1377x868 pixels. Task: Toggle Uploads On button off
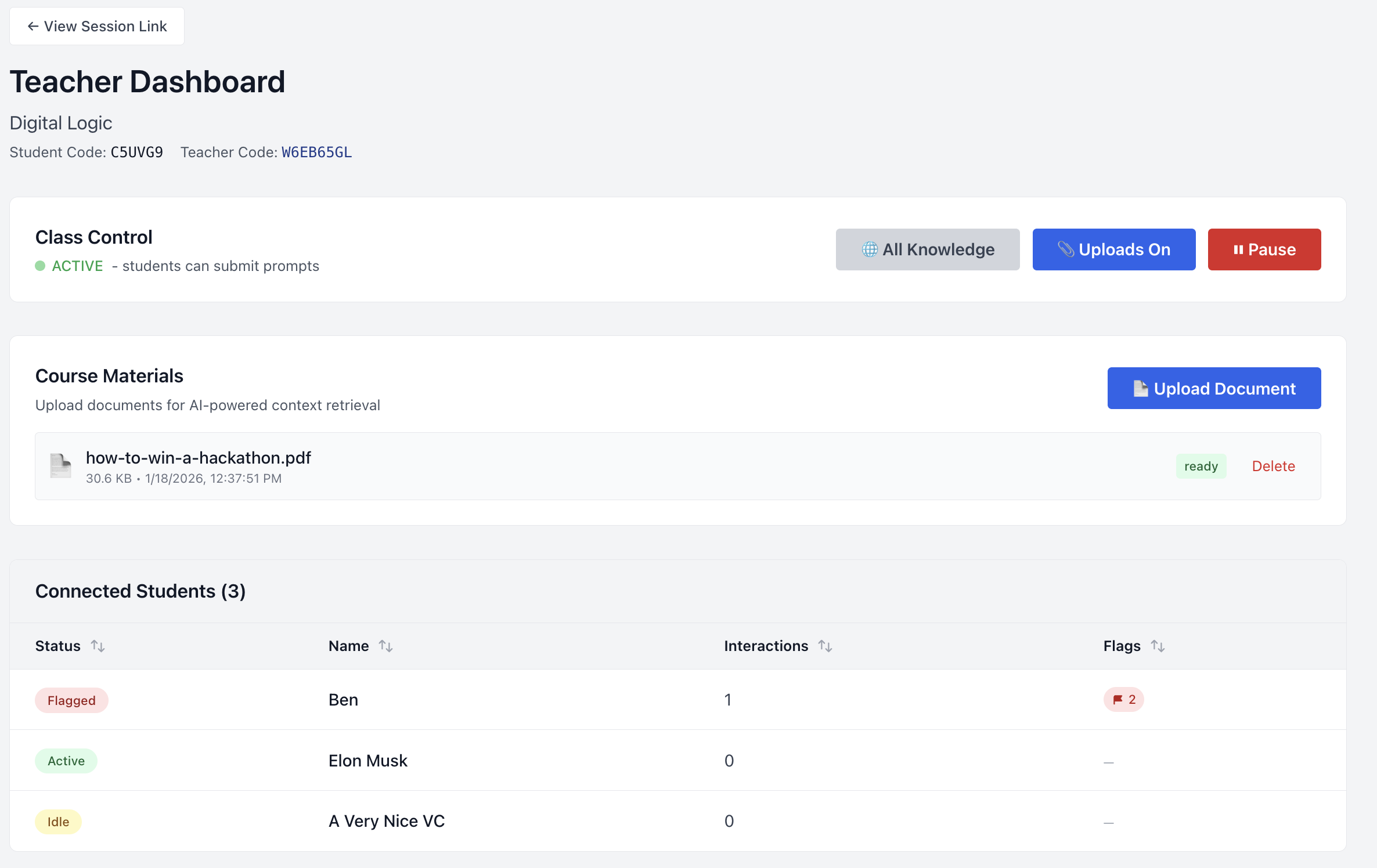1113,249
